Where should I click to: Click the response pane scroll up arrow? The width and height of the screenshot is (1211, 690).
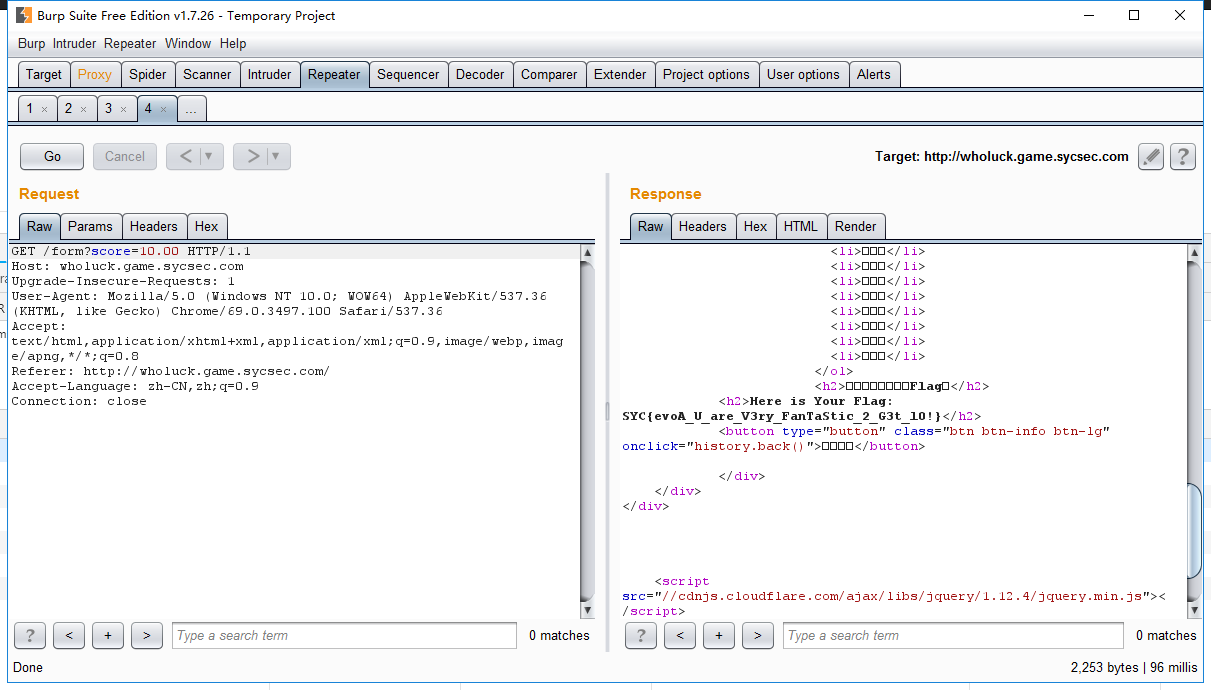point(1194,253)
